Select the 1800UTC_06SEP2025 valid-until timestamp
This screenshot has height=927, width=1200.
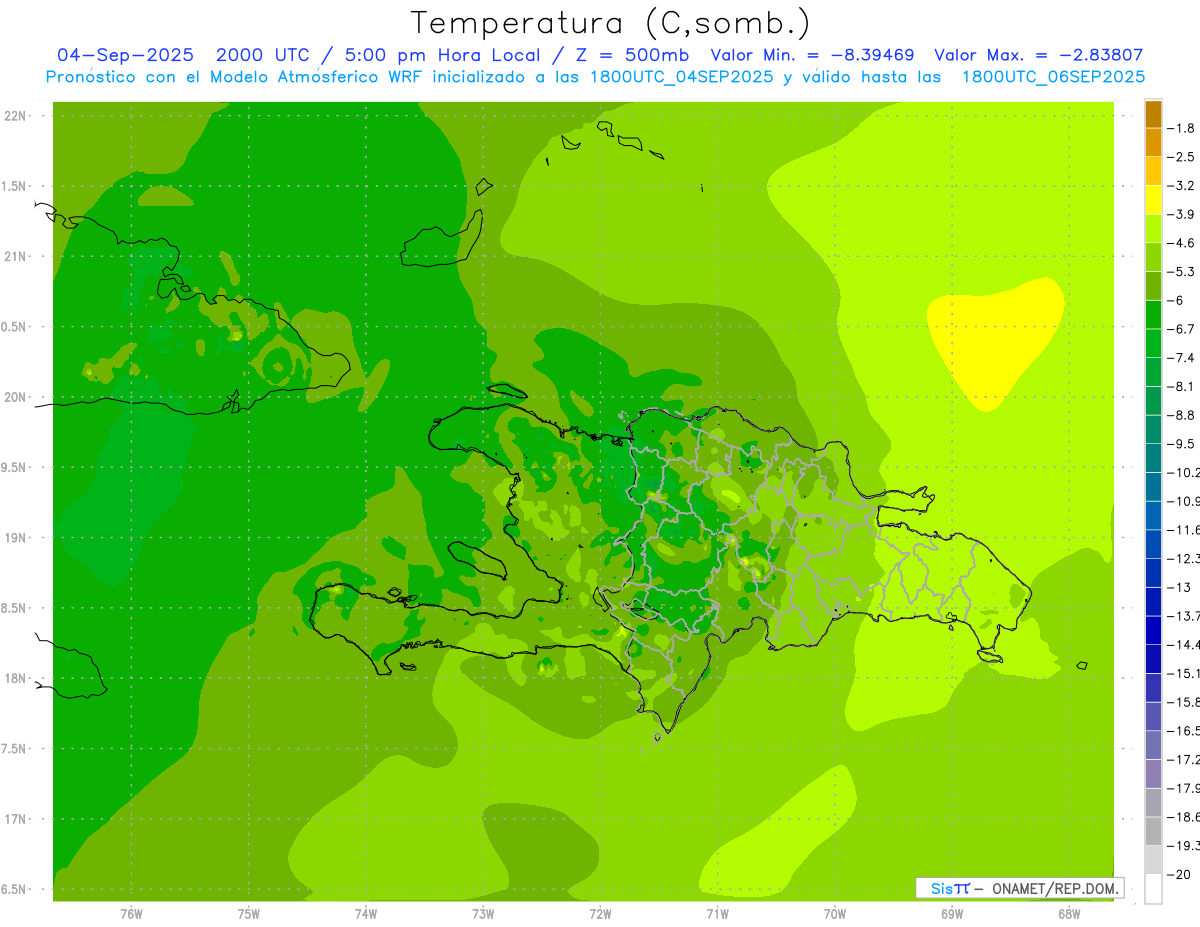coord(1053,77)
